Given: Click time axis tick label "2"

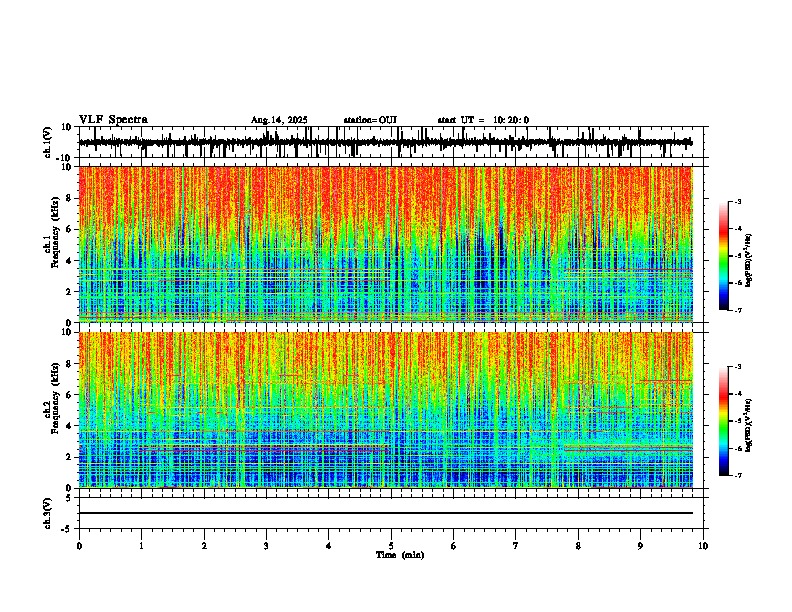Looking at the screenshot, I should (x=204, y=546).
